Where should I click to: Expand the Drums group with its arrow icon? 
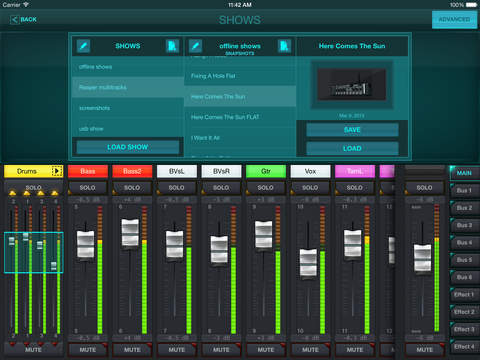coord(57,171)
